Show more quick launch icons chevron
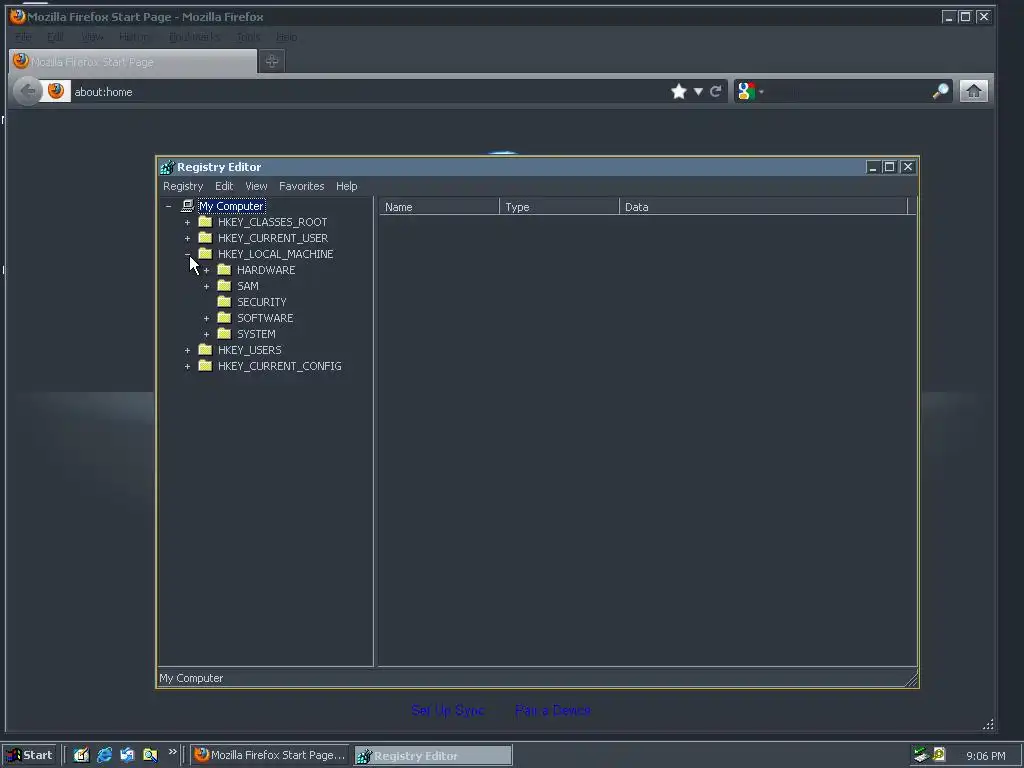 172,752
